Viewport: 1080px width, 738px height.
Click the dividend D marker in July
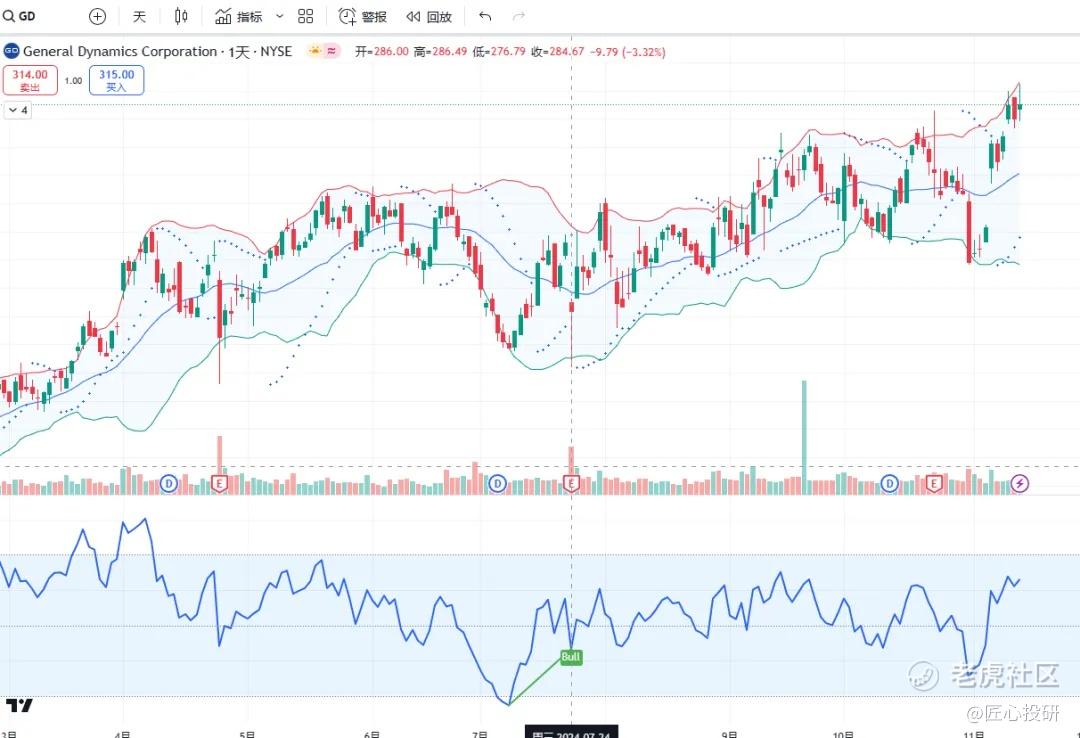tap(497, 484)
